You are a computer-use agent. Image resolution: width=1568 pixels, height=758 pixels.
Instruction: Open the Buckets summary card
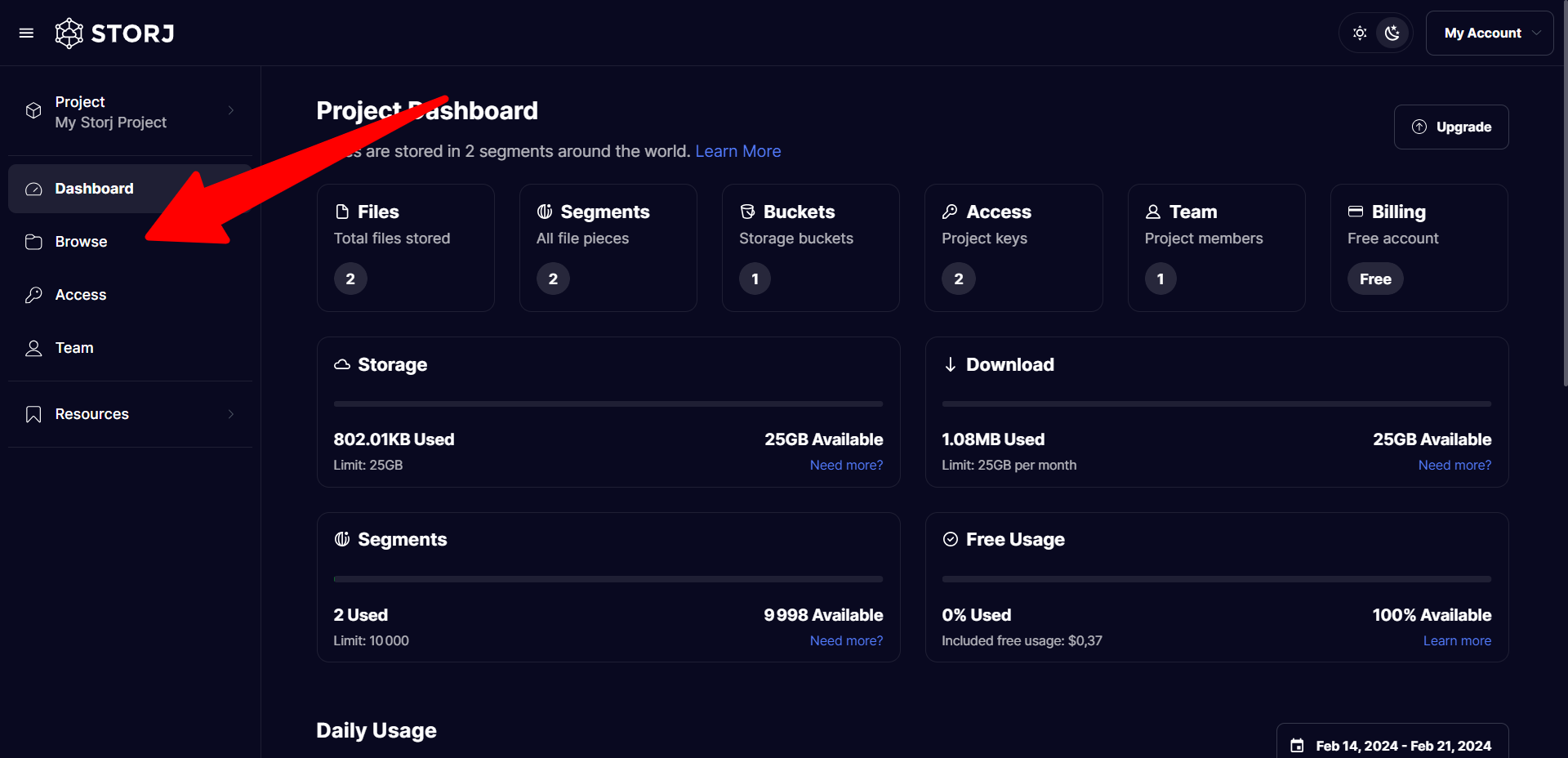810,247
